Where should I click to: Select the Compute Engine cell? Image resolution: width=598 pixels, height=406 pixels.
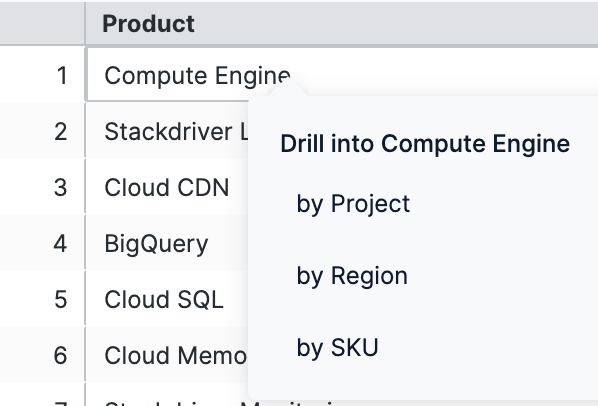tap(197, 75)
